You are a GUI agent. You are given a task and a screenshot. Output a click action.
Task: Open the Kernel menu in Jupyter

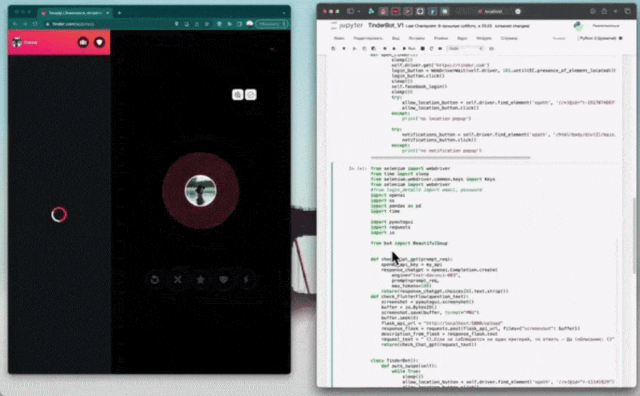point(462,38)
